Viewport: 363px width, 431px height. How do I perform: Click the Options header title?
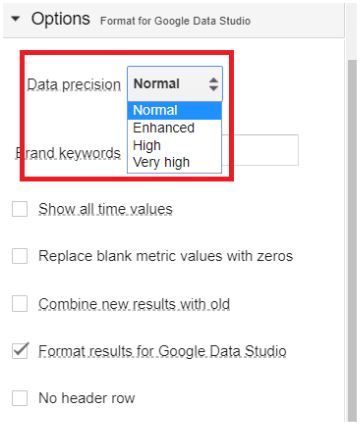(61, 19)
